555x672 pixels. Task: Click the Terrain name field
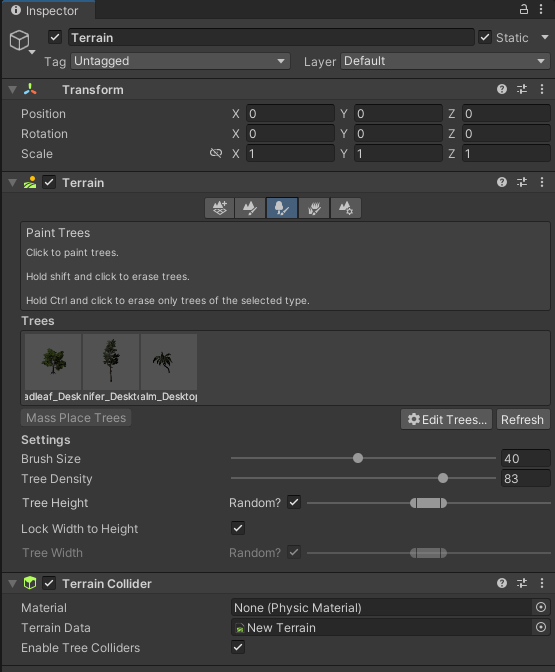coord(271,37)
